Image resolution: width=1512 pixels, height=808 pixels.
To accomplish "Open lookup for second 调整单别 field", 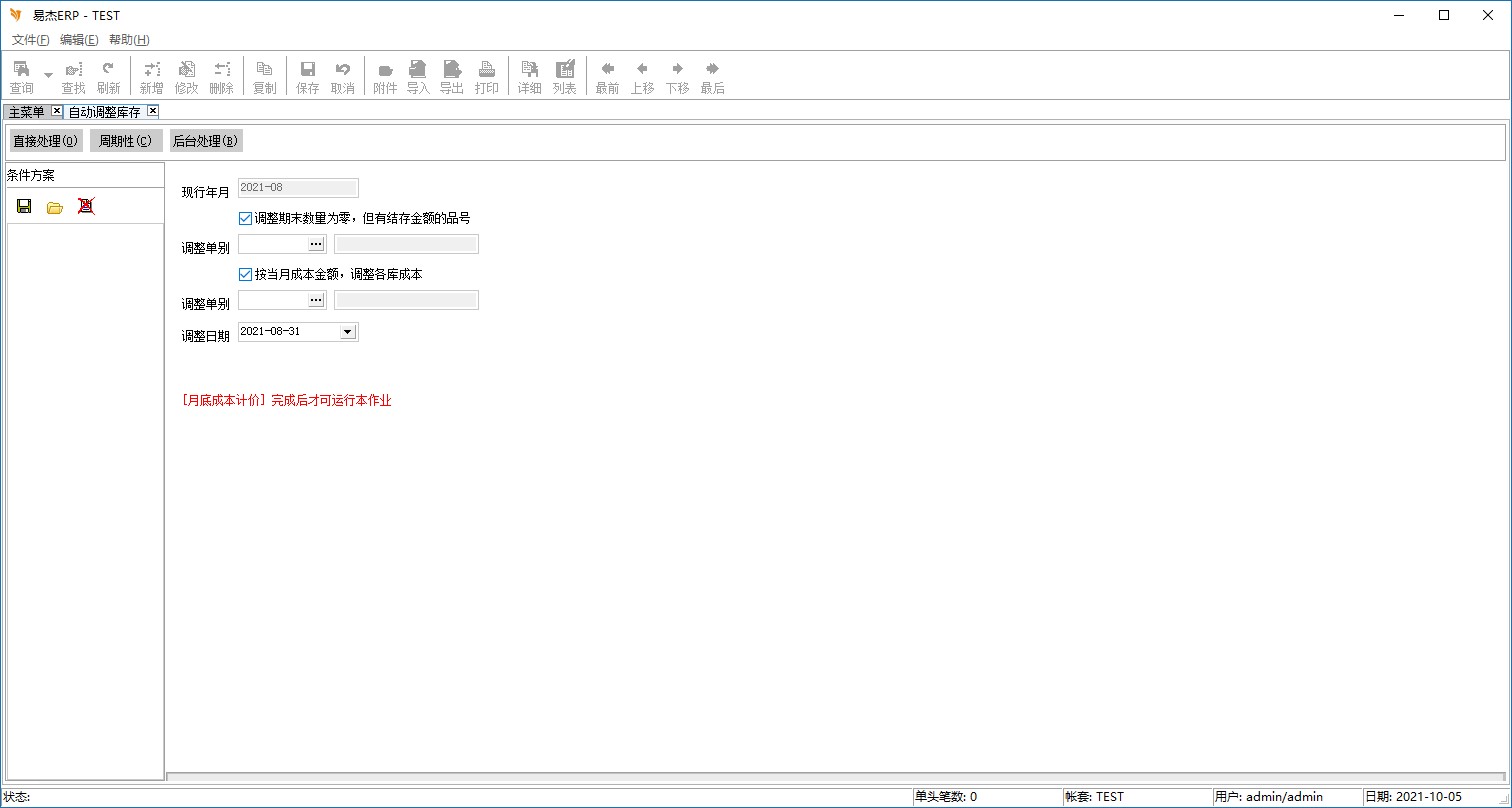I will click(x=316, y=300).
